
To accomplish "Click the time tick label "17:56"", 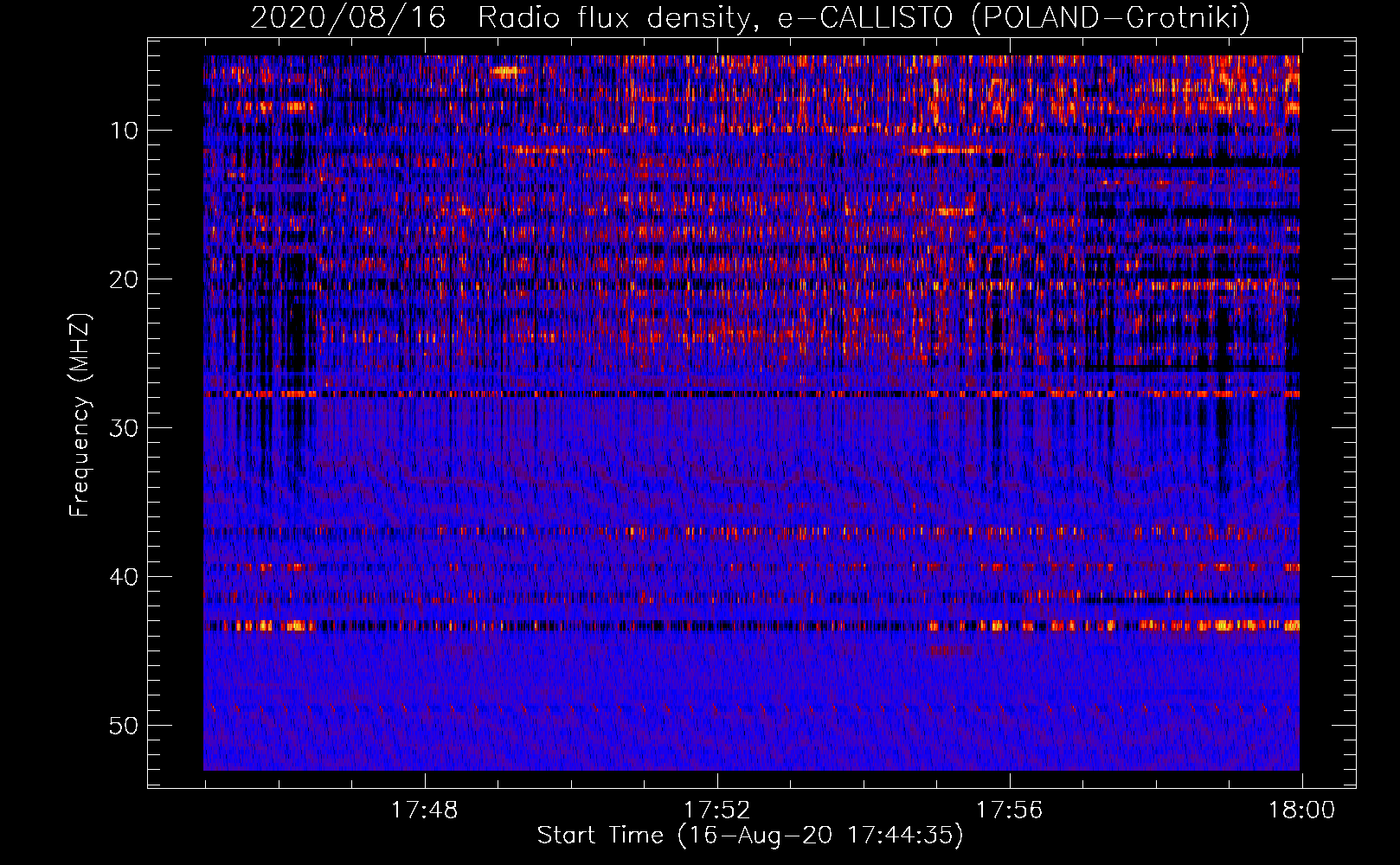I will (1009, 811).
